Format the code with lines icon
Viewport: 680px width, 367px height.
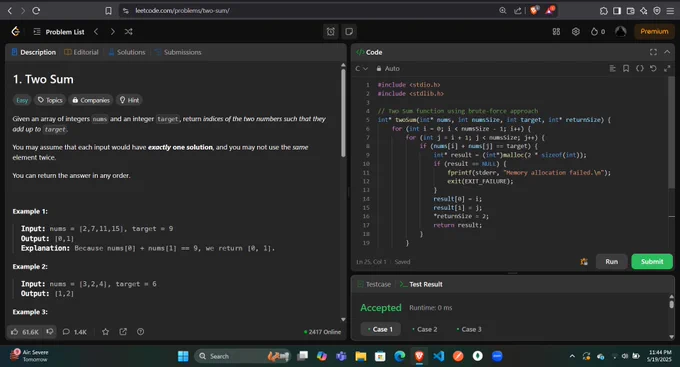pyautogui.click(x=612, y=69)
